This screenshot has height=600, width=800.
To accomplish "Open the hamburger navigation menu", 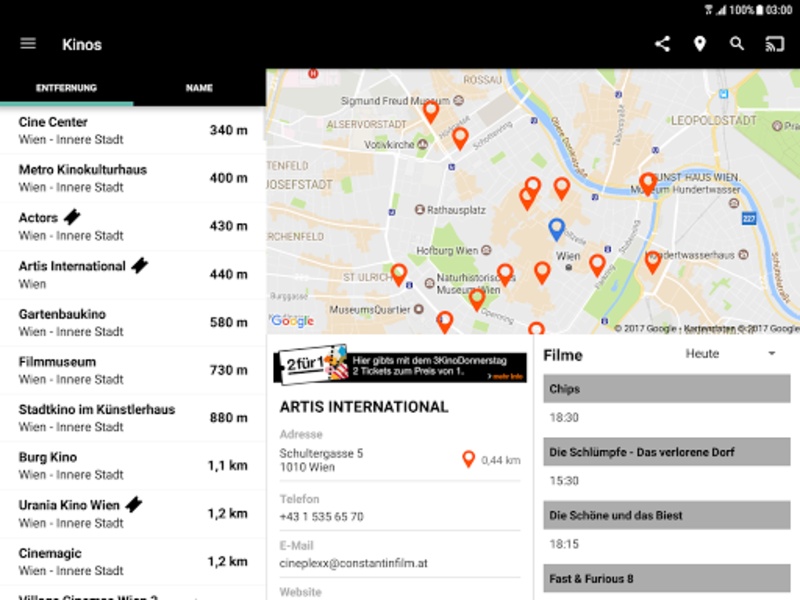I will [x=28, y=44].
